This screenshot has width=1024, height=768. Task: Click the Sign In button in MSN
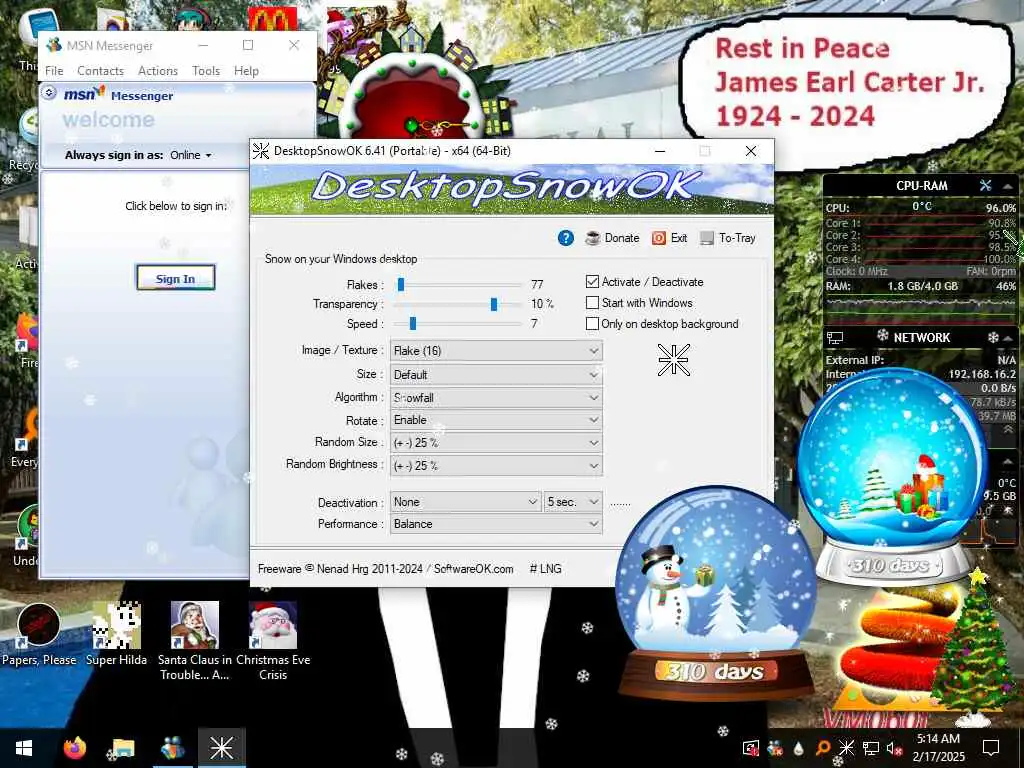[x=176, y=278]
